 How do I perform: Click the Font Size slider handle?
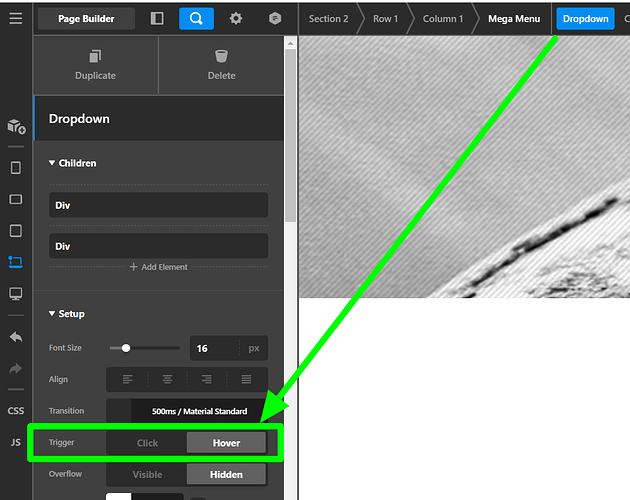(x=126, y=348)
